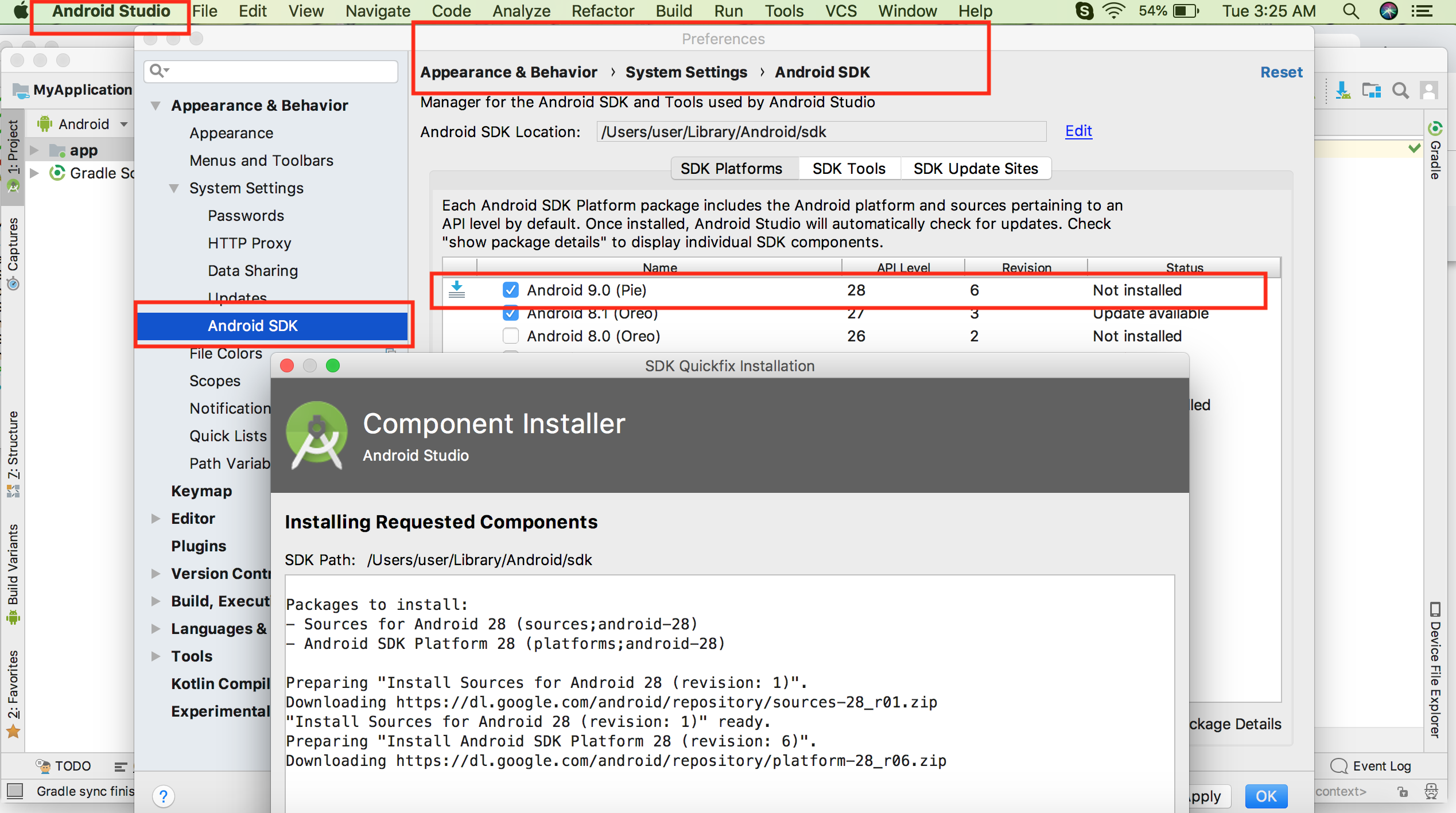Open the Project Structure toolbar icon
Image resolution: width=1456 pixels, height=813 pixels.
[1372, 90]
